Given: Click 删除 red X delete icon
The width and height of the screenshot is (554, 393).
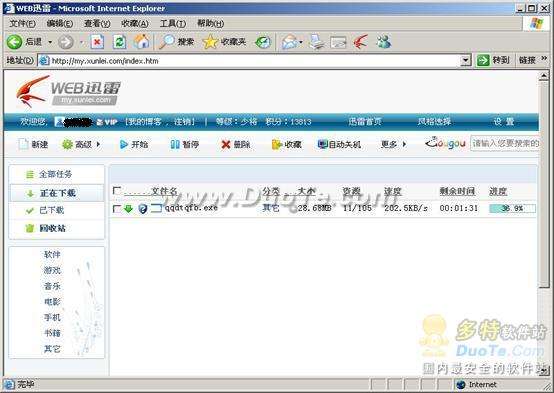Looking at the screenshot, I should 226,144.
